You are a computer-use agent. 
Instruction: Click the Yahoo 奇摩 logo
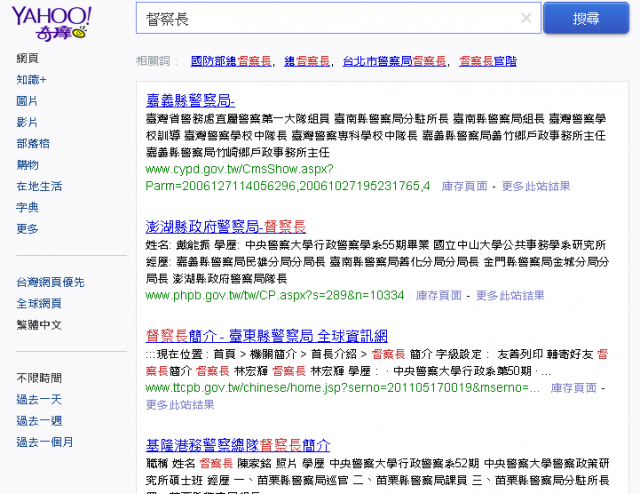(x=51, y=24)
